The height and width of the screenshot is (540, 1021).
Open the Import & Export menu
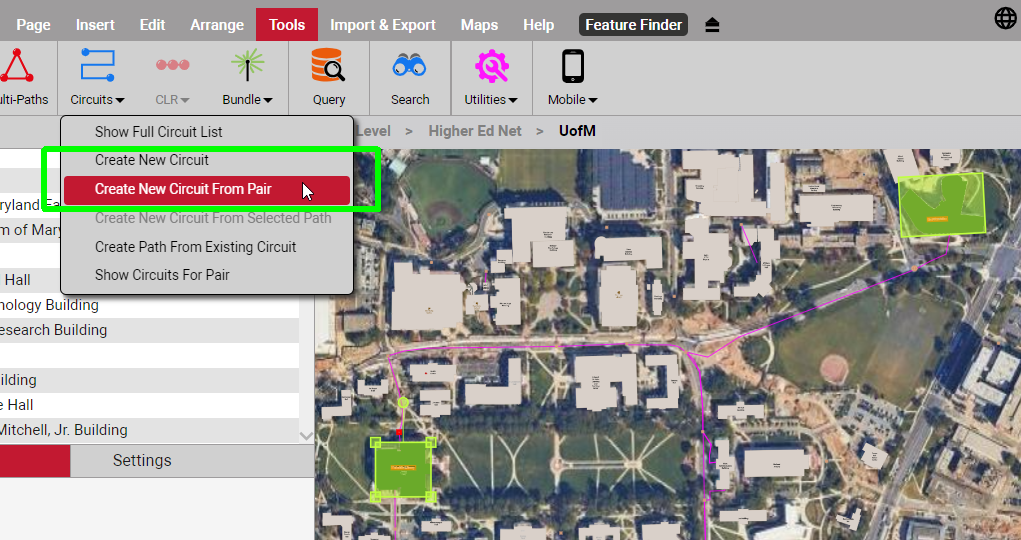pos(382,25)
